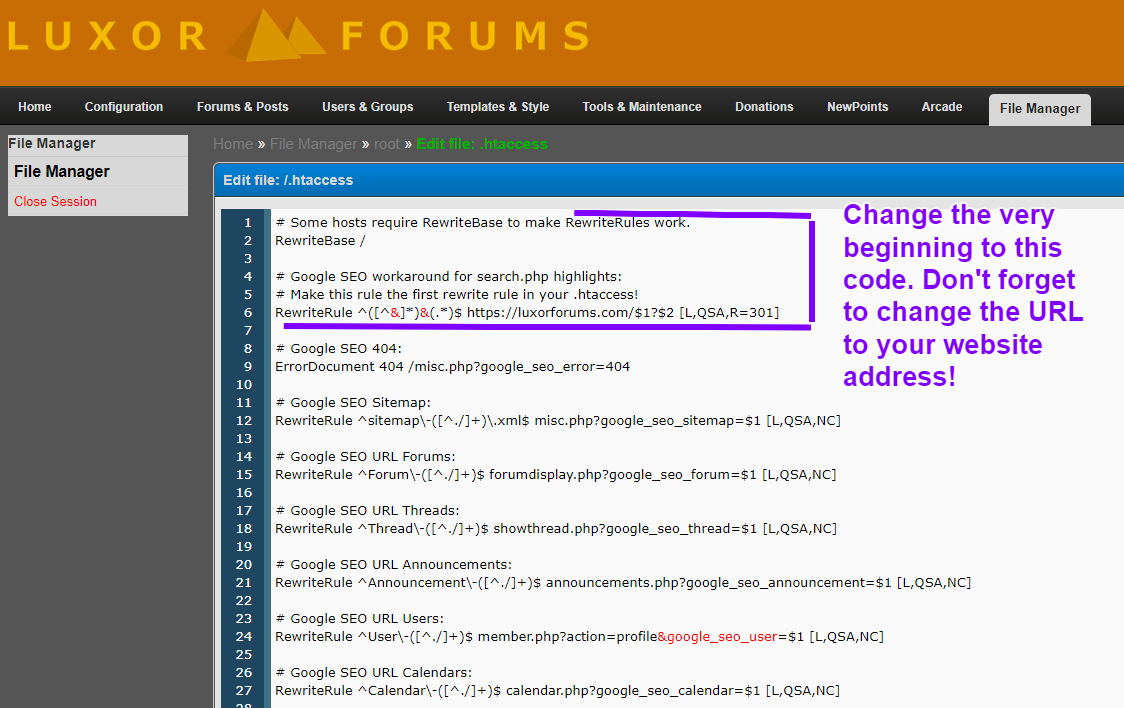Screen dimensions: 1124x708
Task: Click the 'Some hosts require RewriteBase' comment
Action: pyautogui.click(x=483, y=223)
